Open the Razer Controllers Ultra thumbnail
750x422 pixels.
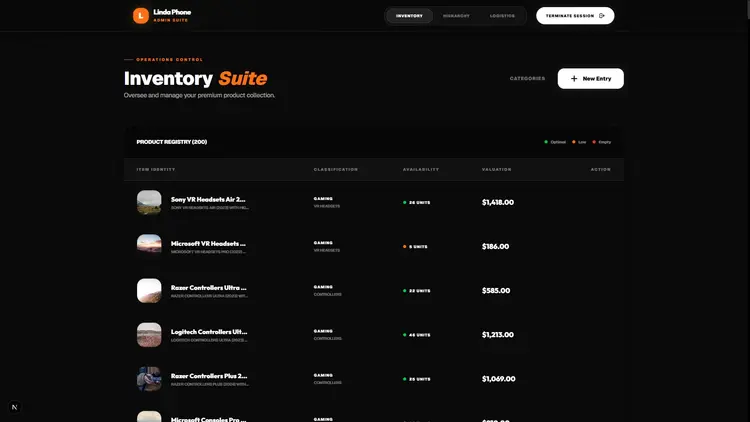[149, 290]
